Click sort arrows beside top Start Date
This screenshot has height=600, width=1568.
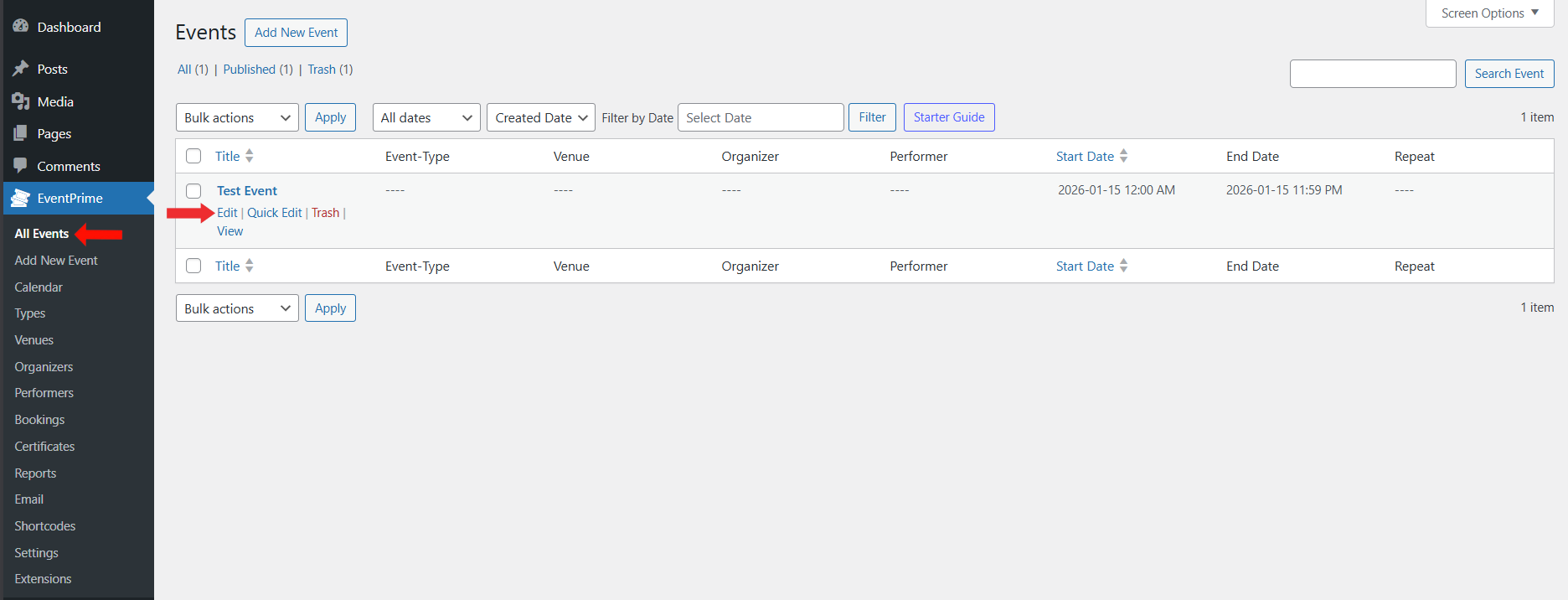(1124, 156)
